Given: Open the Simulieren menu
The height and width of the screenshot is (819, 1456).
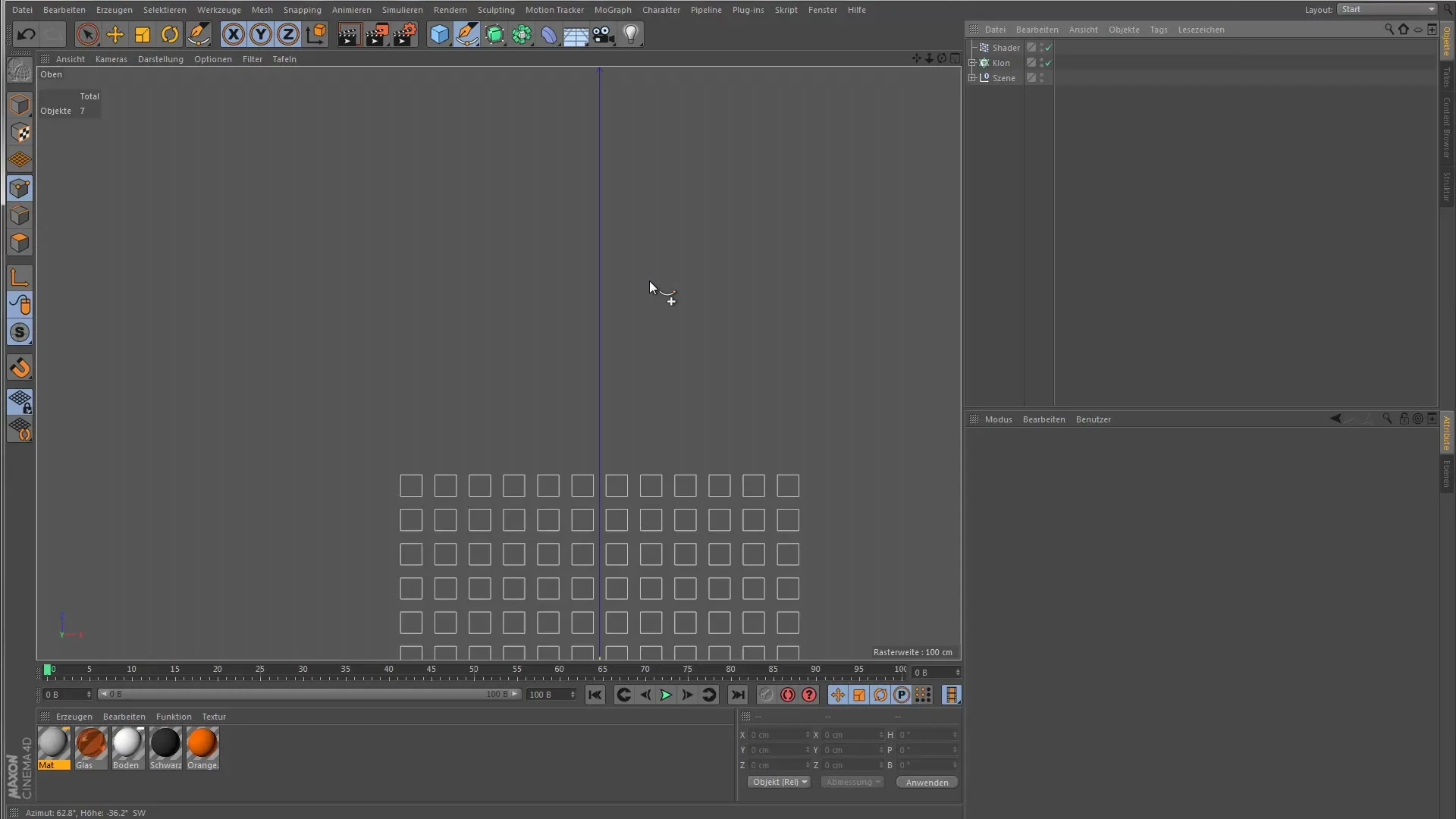Looking at the screenshot, I should (x=403, y=10).
